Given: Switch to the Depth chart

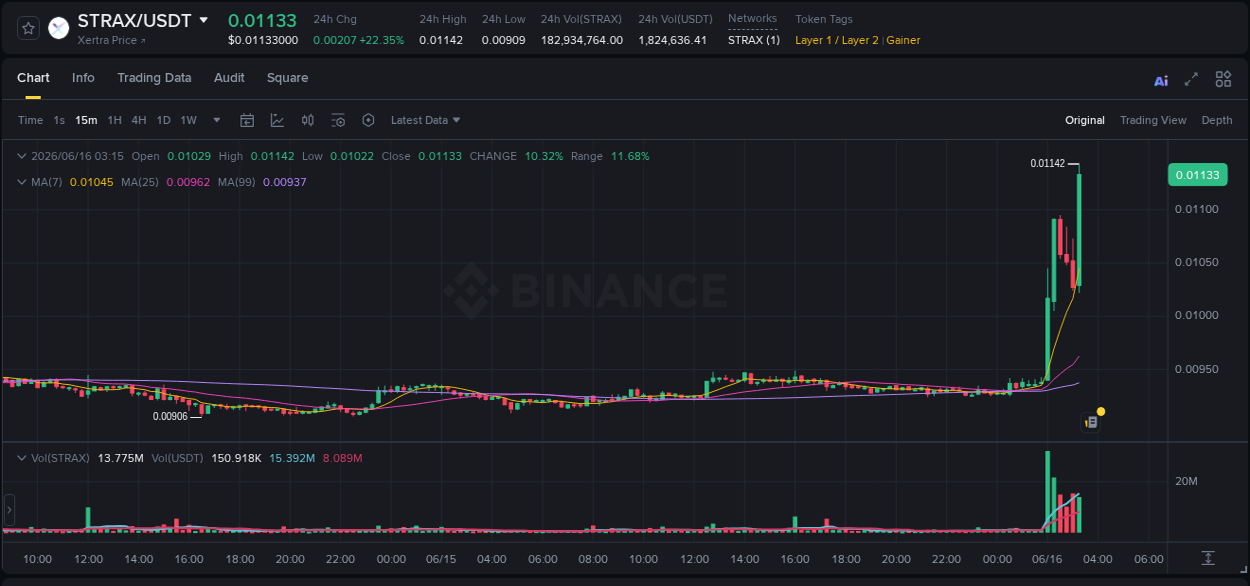Looking at the screenshot, I should coord(1217,120).
